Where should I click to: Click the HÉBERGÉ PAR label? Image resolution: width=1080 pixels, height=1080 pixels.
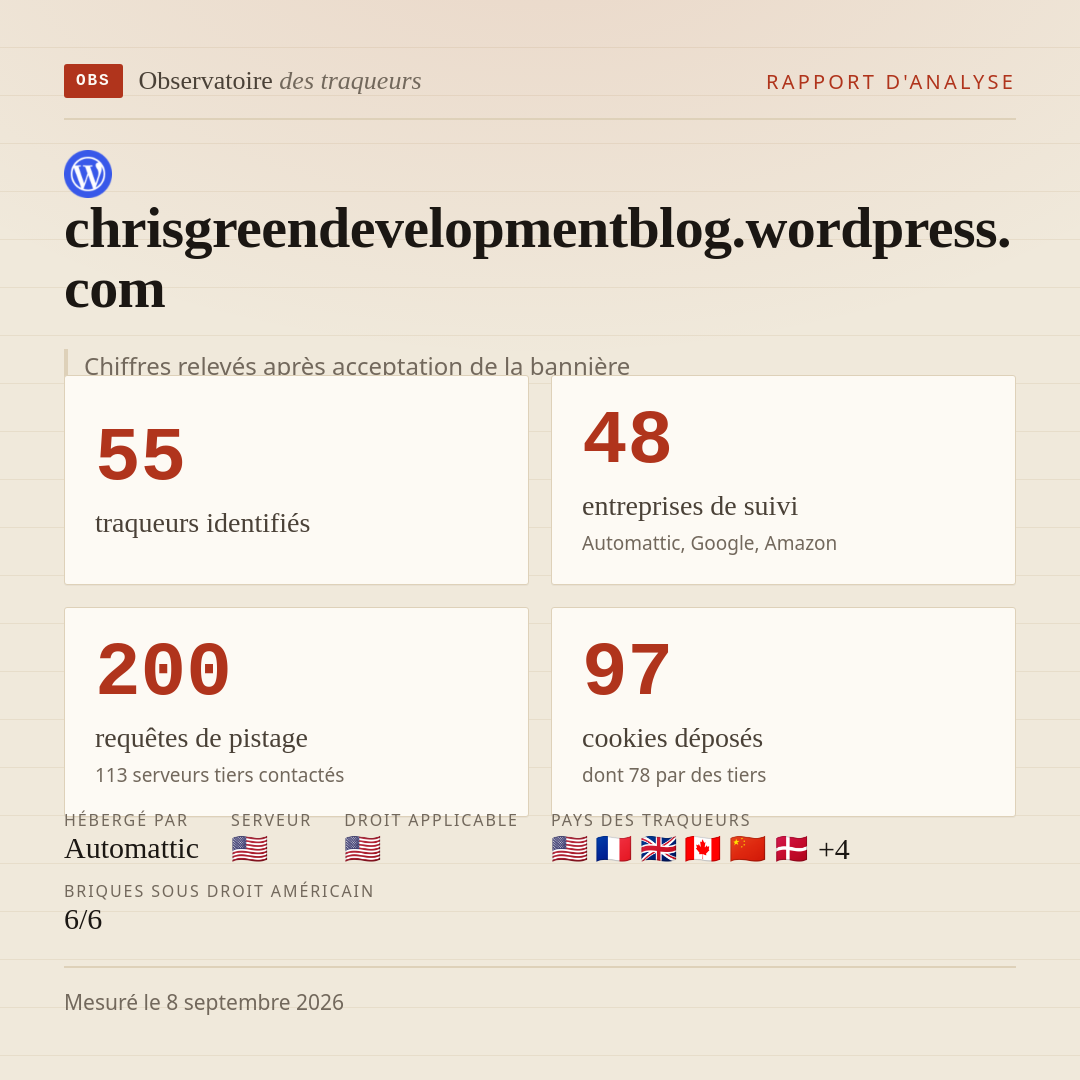(x=126, y=820)
